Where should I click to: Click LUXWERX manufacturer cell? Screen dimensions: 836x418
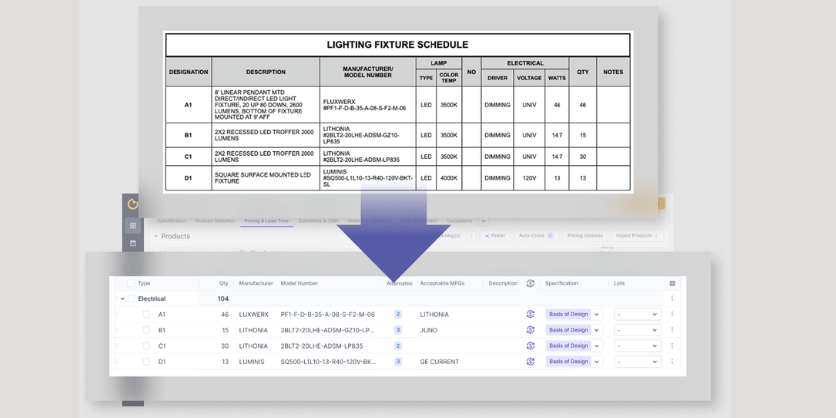254,314
